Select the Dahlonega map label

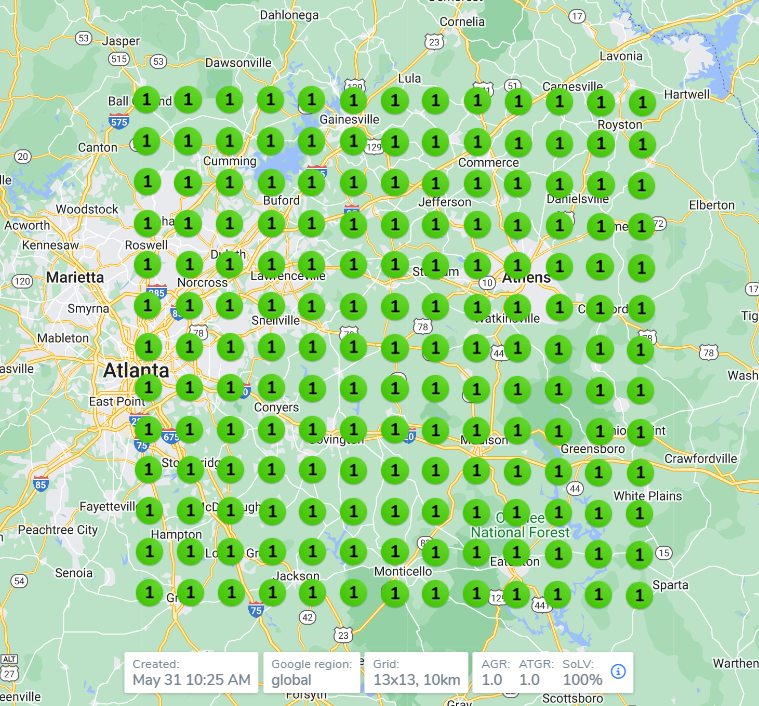click(289, 15)
